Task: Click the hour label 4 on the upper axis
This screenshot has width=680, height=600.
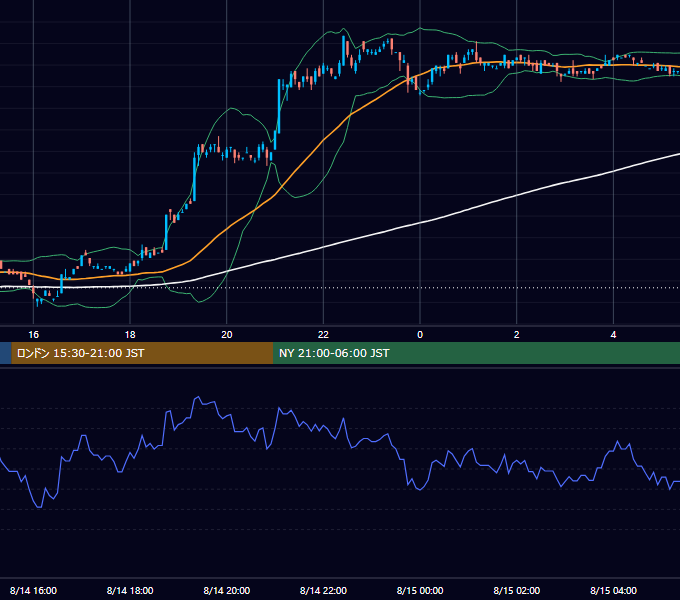Action: [613, 335]
